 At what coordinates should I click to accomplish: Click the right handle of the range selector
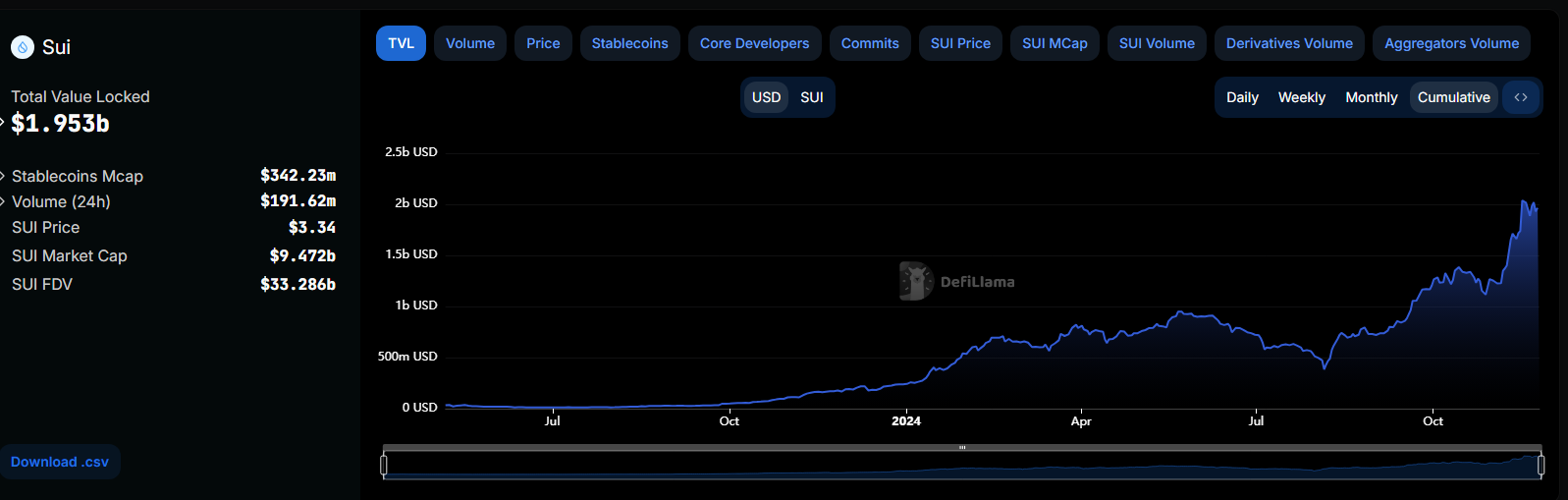point(1541,465)
